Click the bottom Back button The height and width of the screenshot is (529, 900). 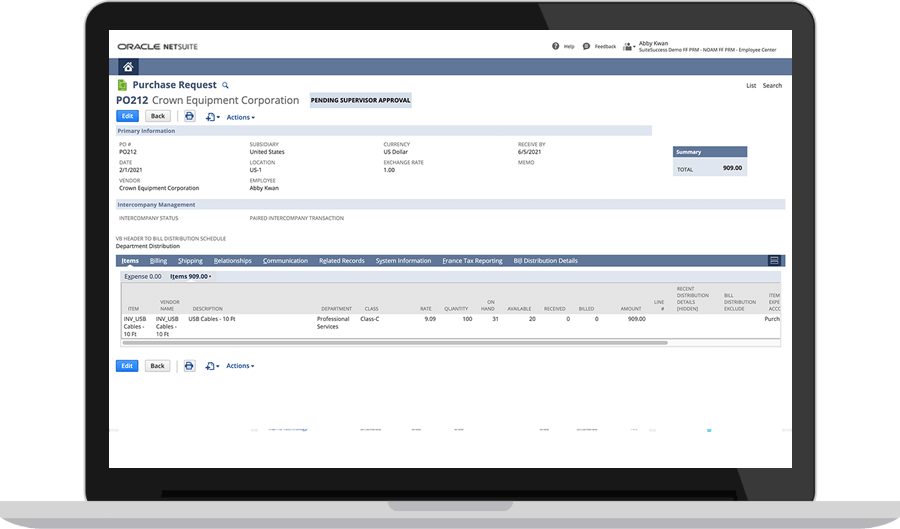158,365
